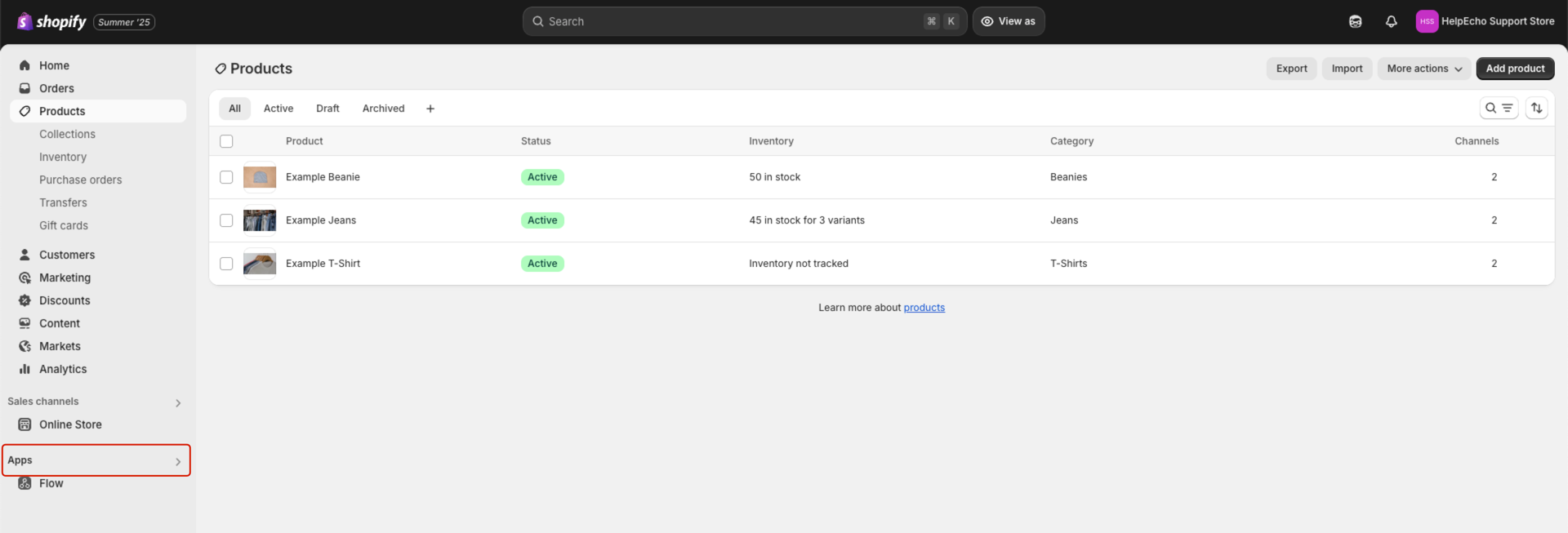Open the sort products icon
The image size is (1568, 533).
(x=1536, y=108)
